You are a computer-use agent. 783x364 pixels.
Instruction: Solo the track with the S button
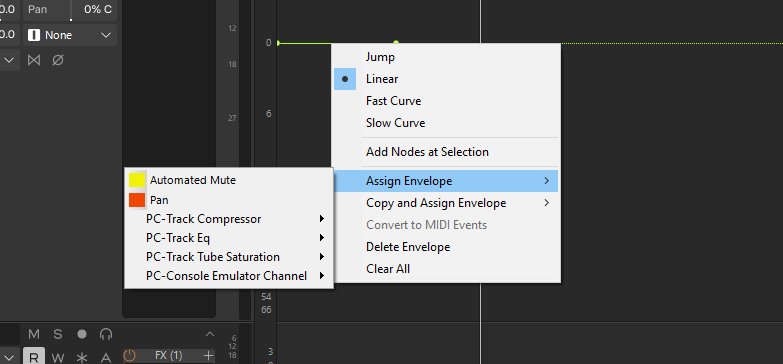click(x=58, y=335)
